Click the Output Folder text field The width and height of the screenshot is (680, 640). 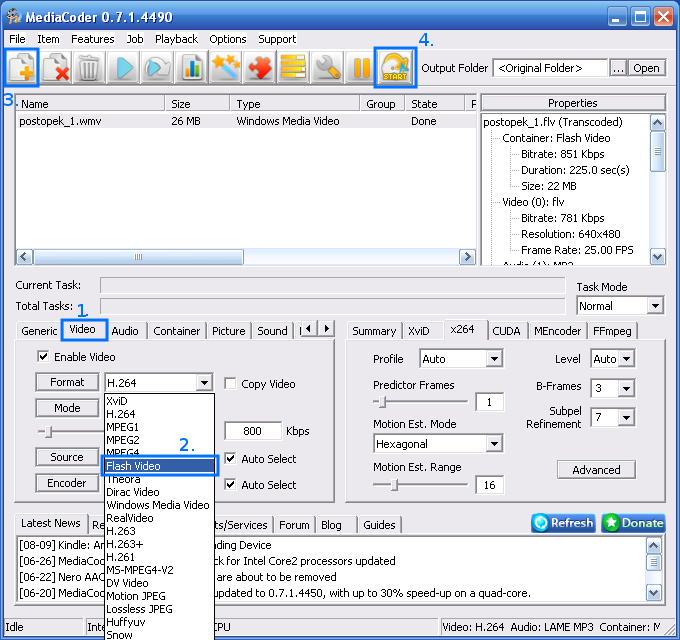[550, 68]
